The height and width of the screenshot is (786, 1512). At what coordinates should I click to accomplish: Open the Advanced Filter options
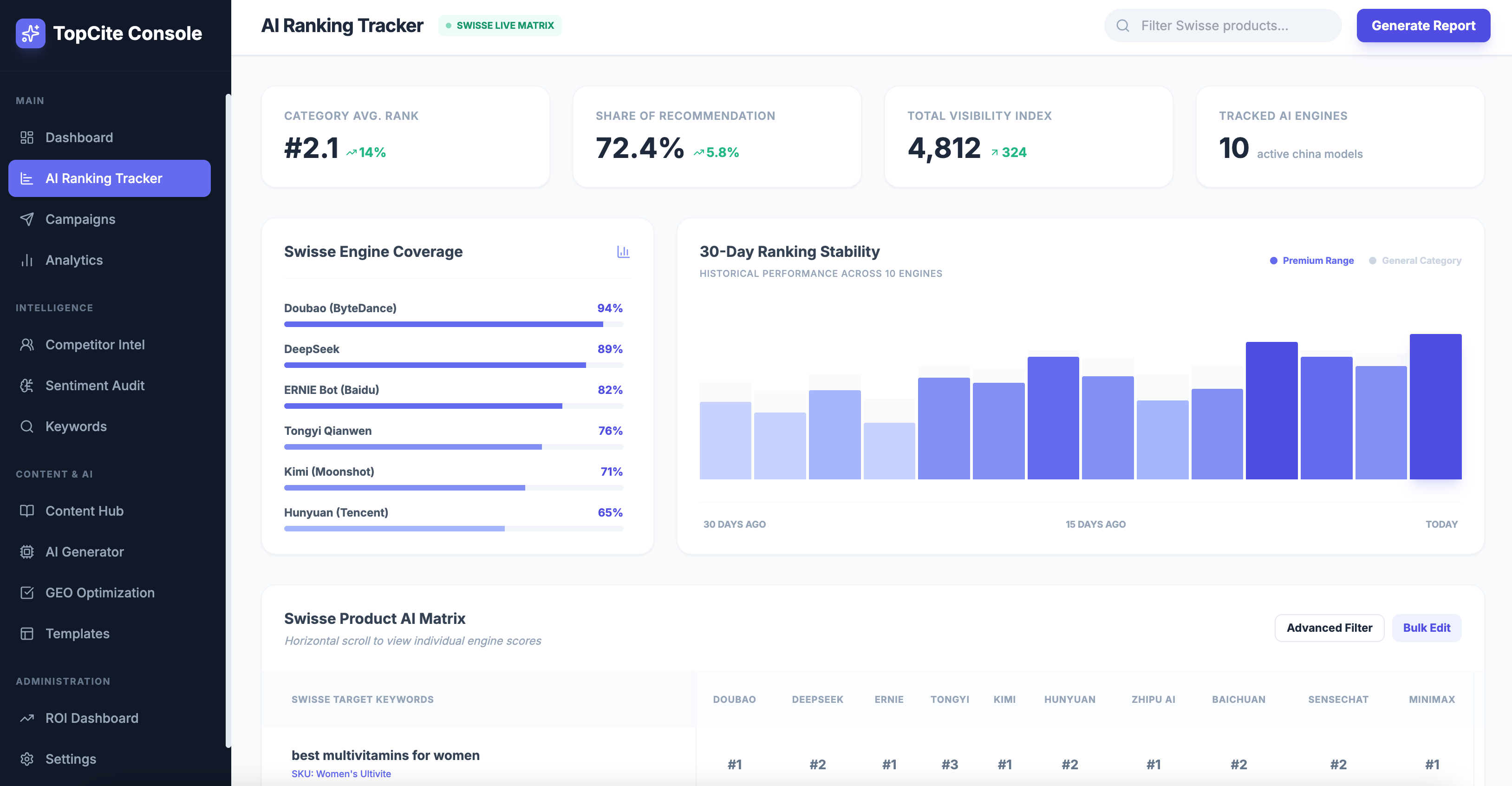1329,628
